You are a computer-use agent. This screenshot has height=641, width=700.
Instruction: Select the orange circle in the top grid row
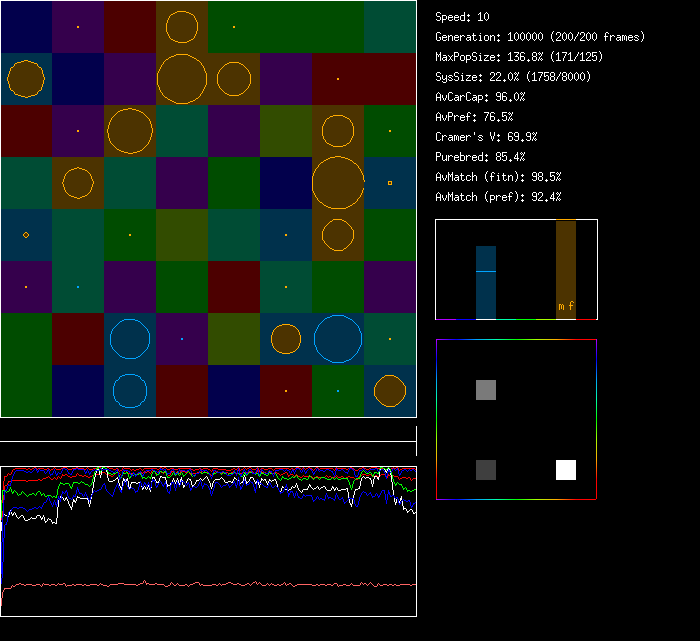point(182,27)
